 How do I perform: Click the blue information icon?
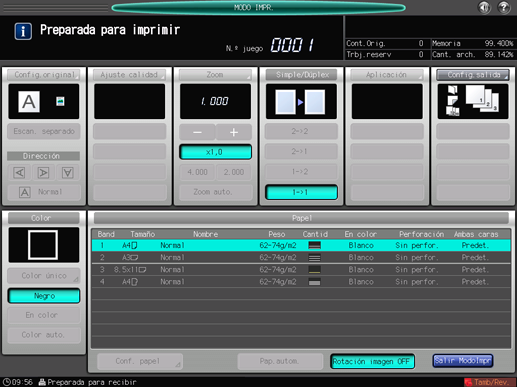pos(23,31)
